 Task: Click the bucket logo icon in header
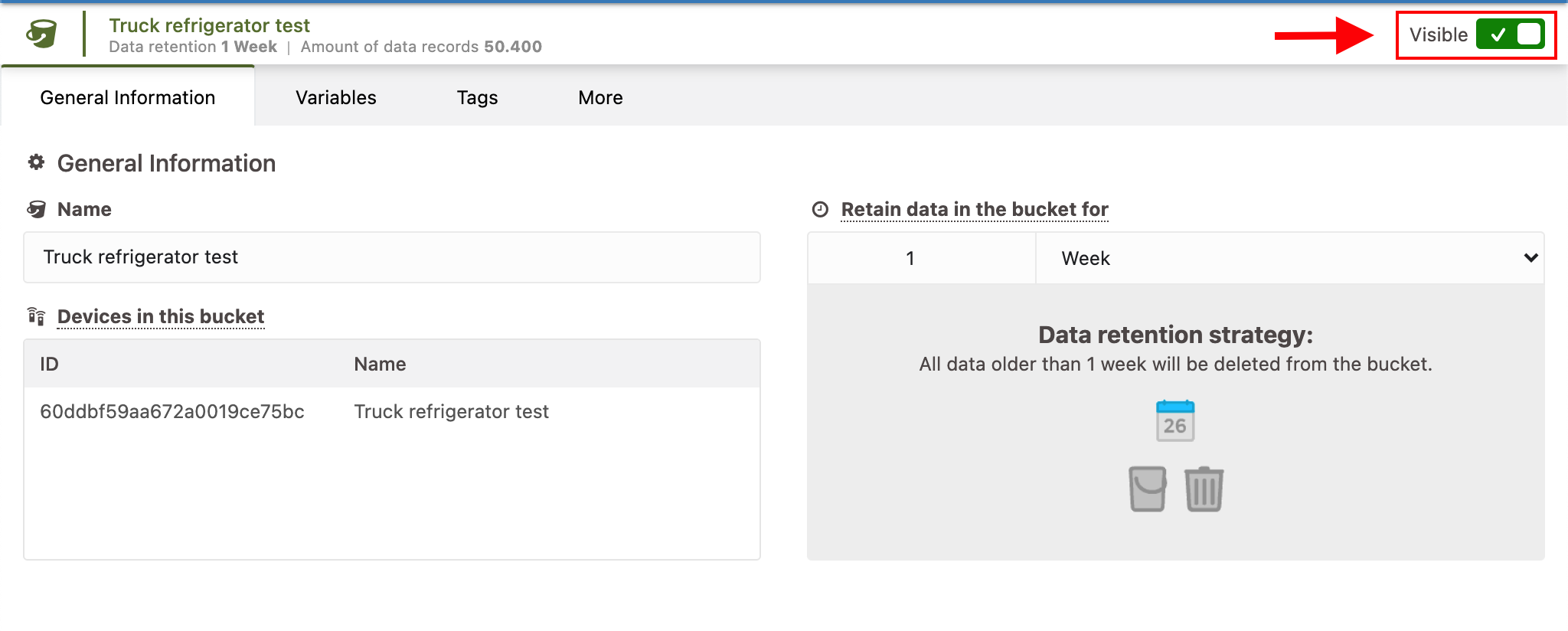pyautogui.click(x=41, y=34)
